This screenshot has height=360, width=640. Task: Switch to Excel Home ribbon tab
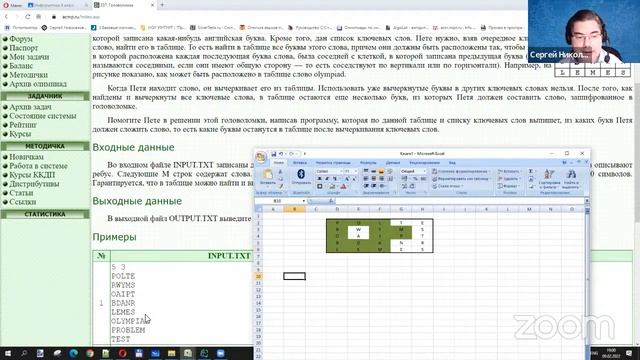point(279,163)
